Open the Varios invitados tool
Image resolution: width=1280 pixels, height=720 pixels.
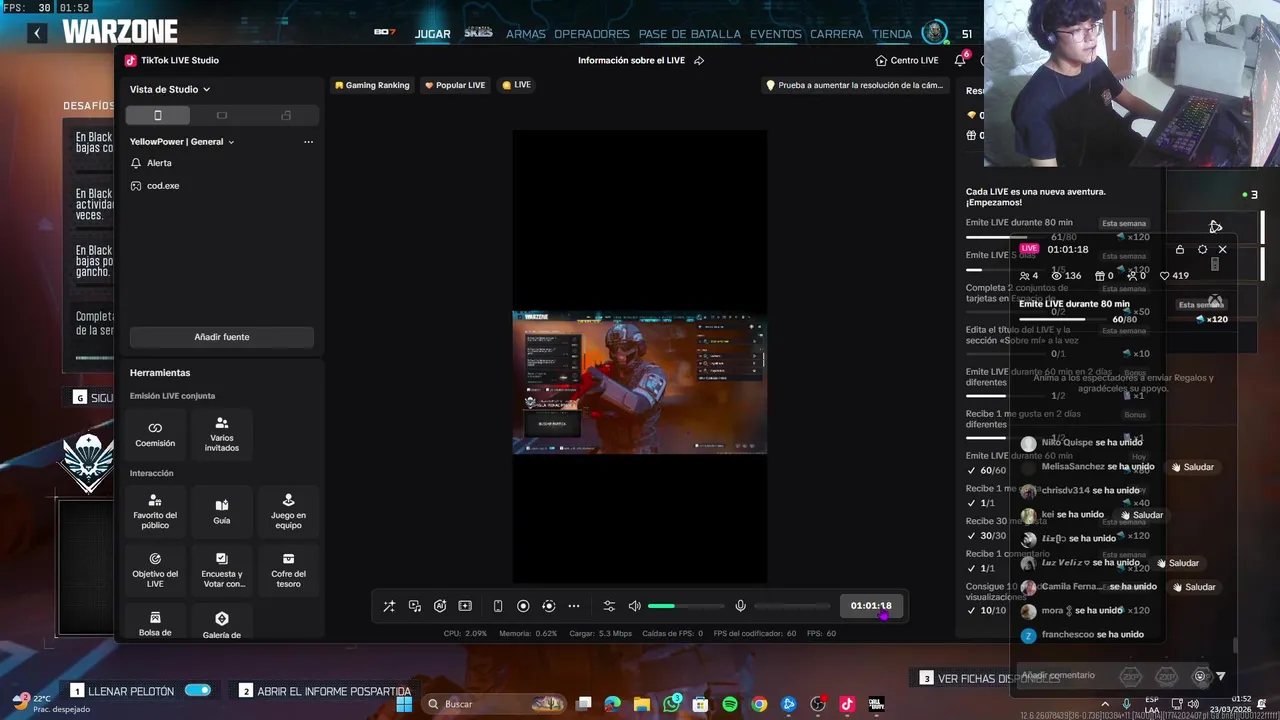222,434
